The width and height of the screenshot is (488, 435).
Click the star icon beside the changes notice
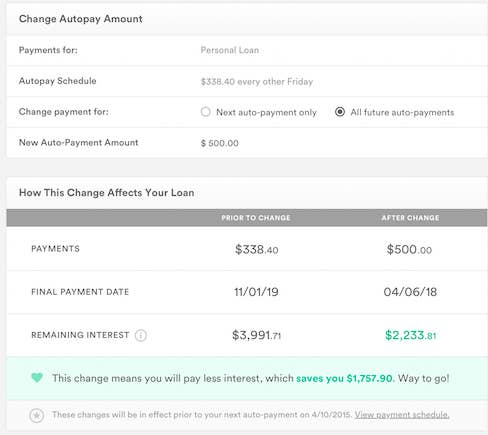click(x=37, y=415)
